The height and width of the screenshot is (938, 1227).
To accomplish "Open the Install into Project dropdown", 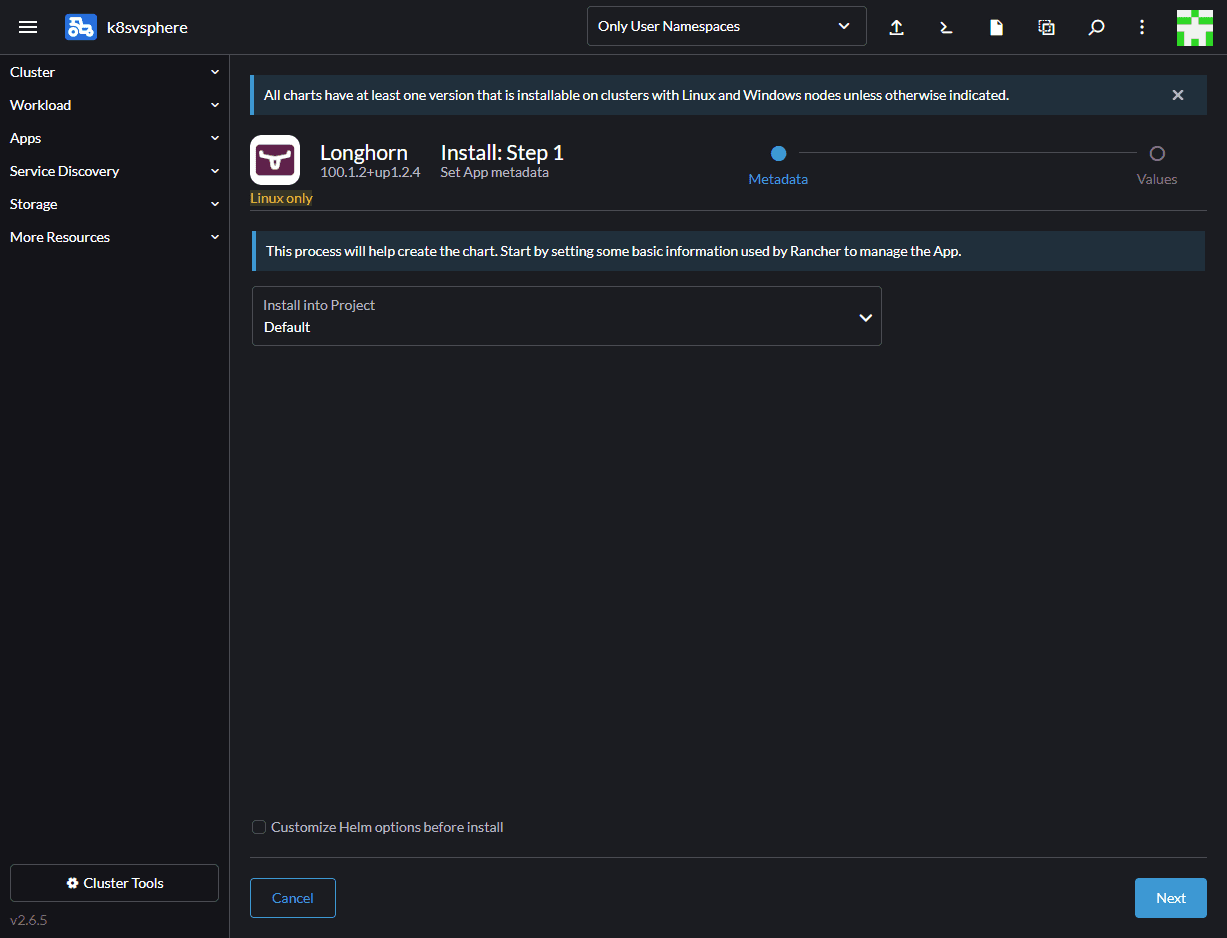I will pyautogui.click(x=567, y=316).
